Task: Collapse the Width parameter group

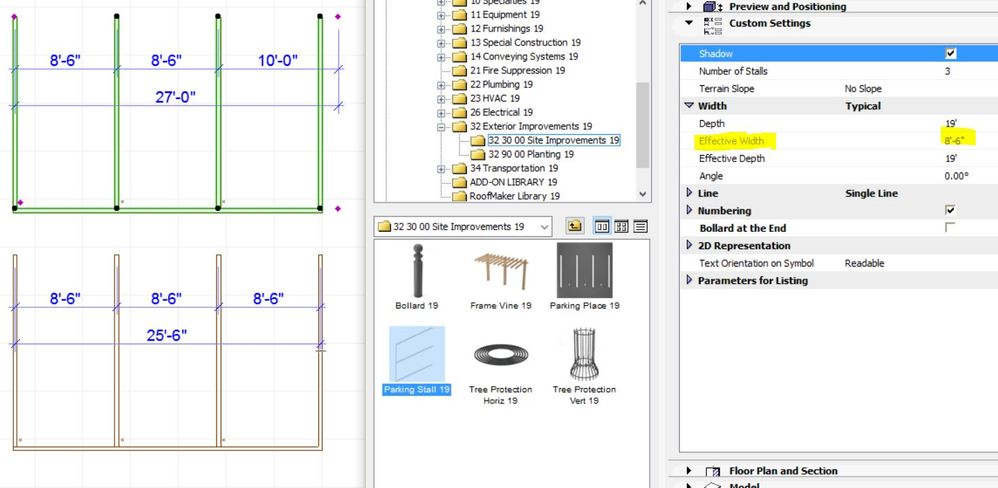Action: point(689,106)
